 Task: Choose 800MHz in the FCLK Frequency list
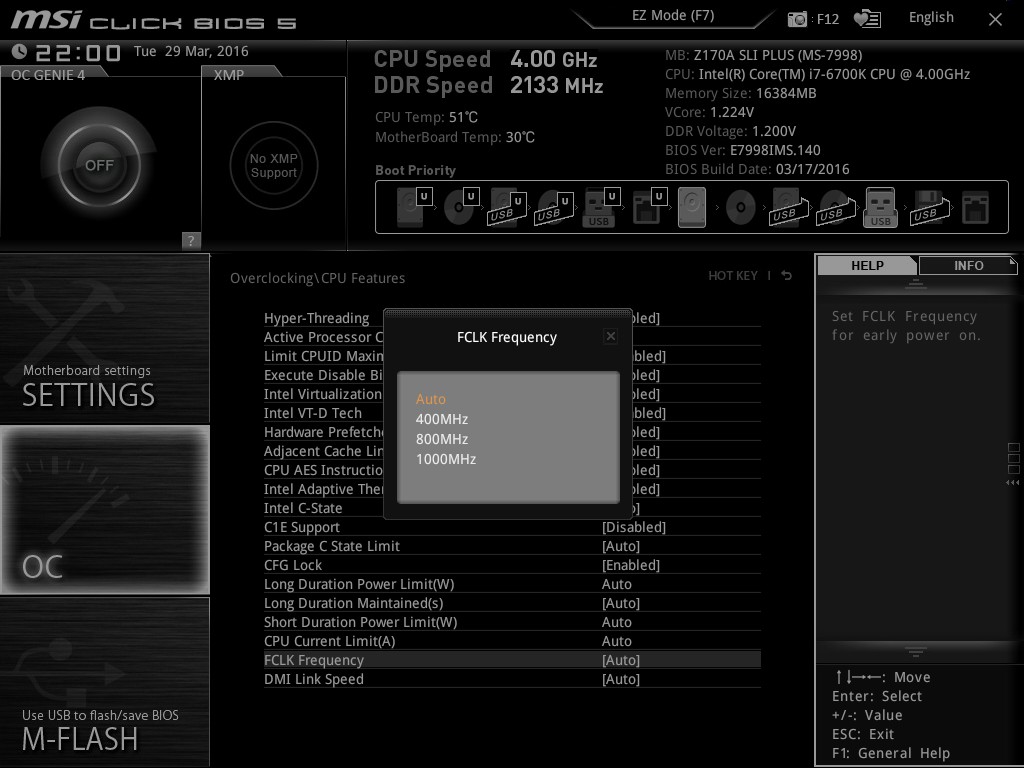click(x=442, y=439)
